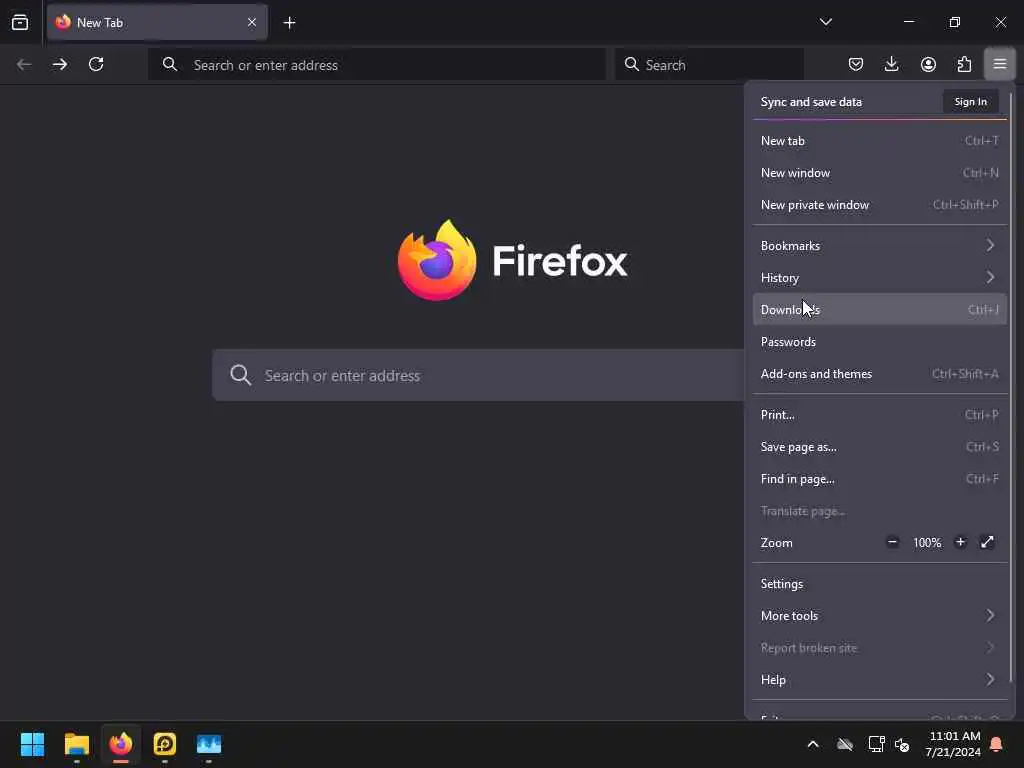The width and height of the screenshot is (1024, 768).
Task: Click the muted volume tray icon
Action: click(x=902, y=744)
